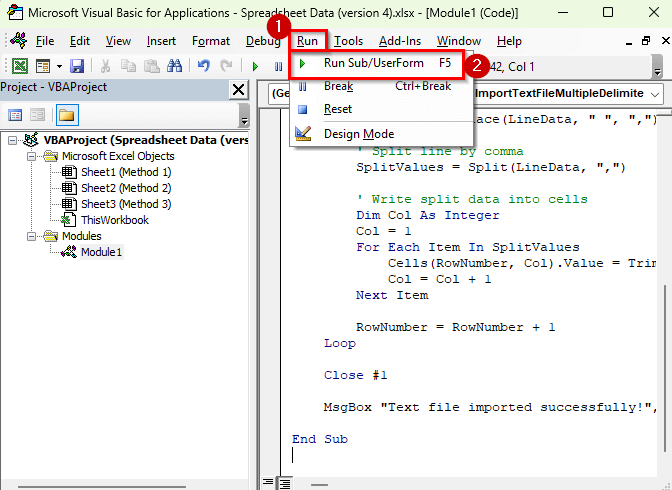Click the Redo toolbar icon
The height and width of the screenshot is (490, 672).
click(226, 66)
